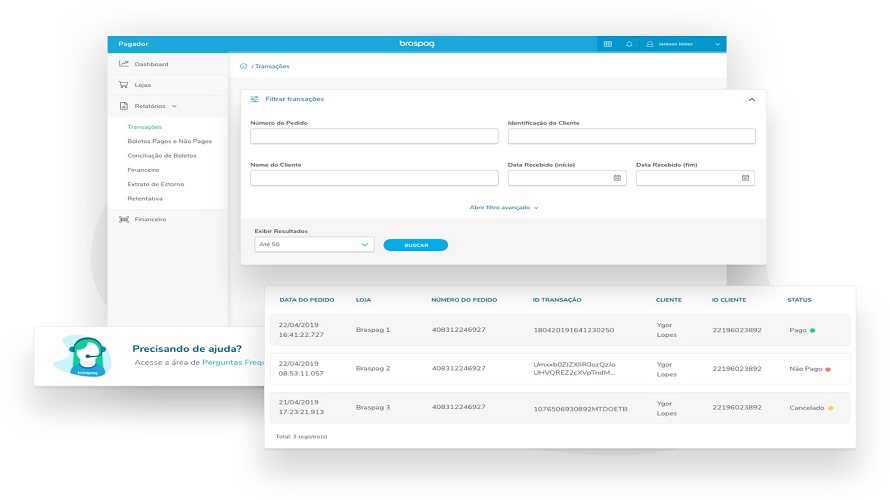Follow the Perguntas Frequentes link
Image resolution: width=890 pixels, height=500 pixels.
(233, 362)
